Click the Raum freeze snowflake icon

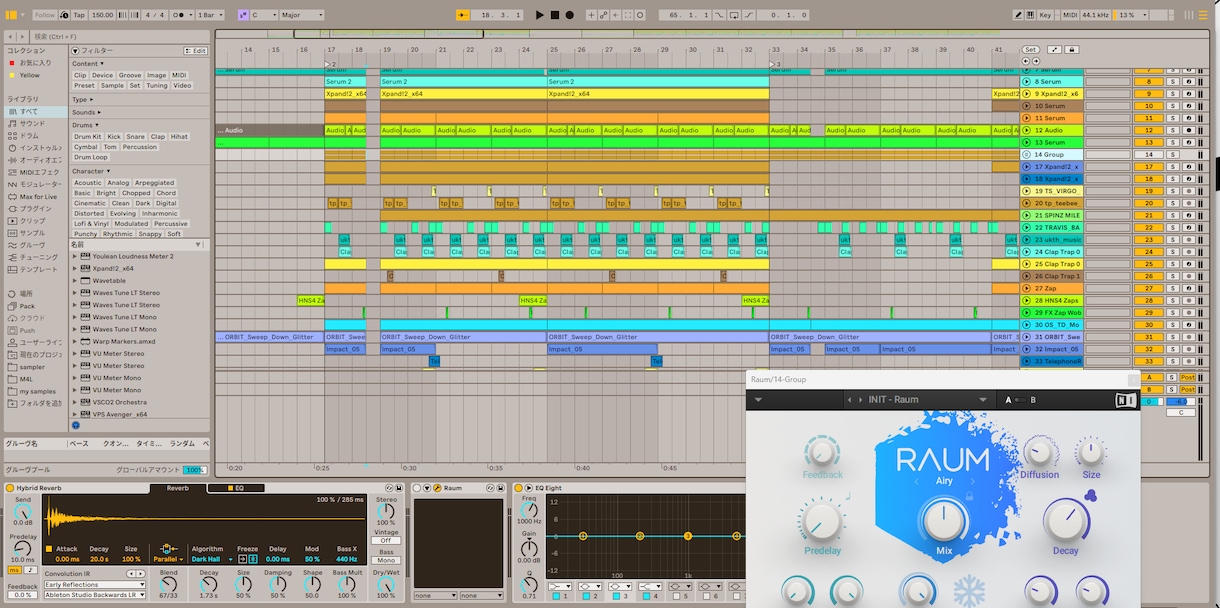[x=969, y=593]
